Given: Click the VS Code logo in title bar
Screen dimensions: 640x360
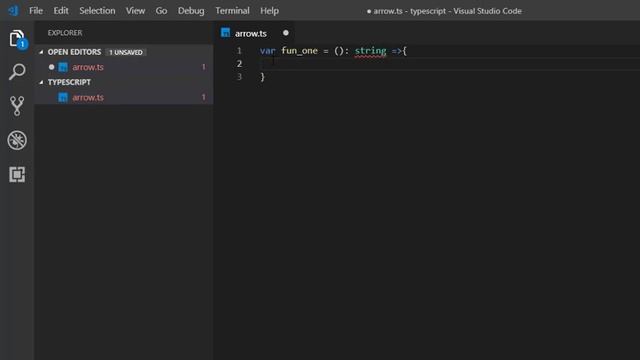Looking at the screenshot, I should pos(13,10).
